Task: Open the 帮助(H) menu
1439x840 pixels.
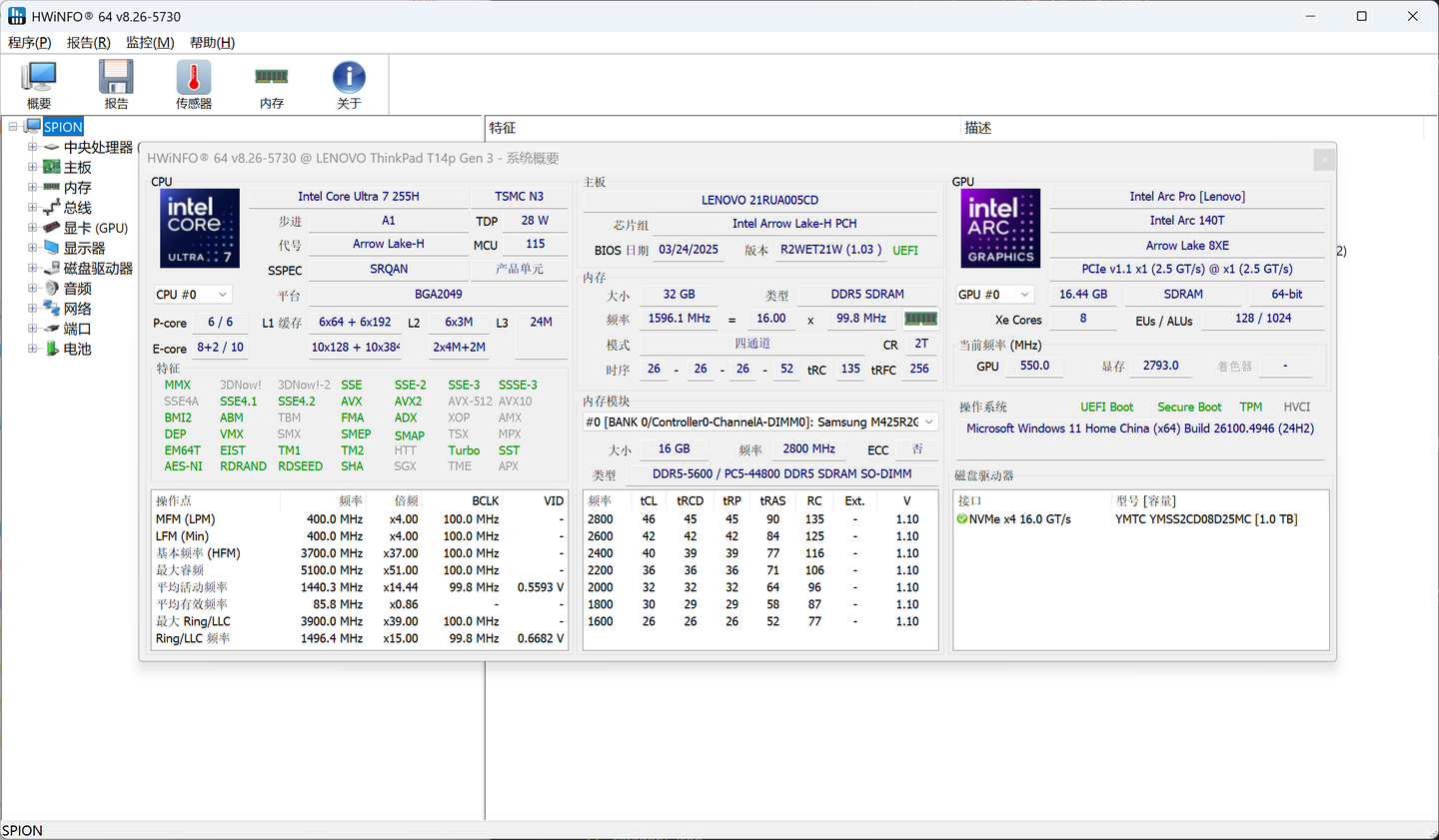Action: click(x=212, y=43)
